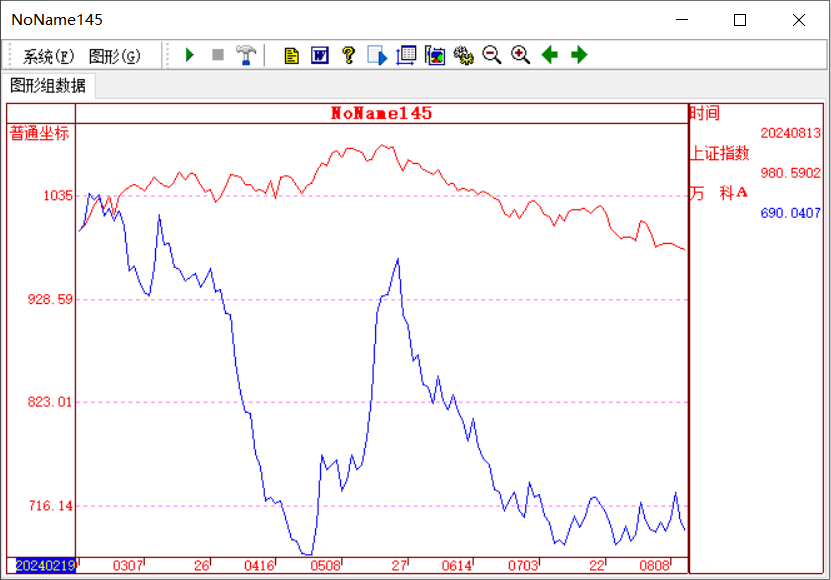The width and height of the screenshot is (831, 580).
Task: Click the green play (run) icon
Action: click(x=190, y=55)
